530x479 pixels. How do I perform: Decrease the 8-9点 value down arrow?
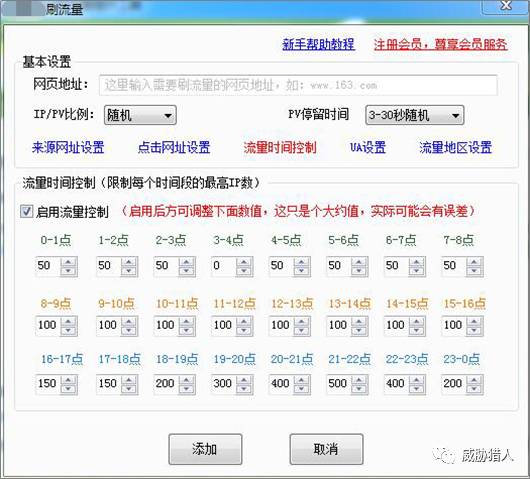click(x=69, y=331)
